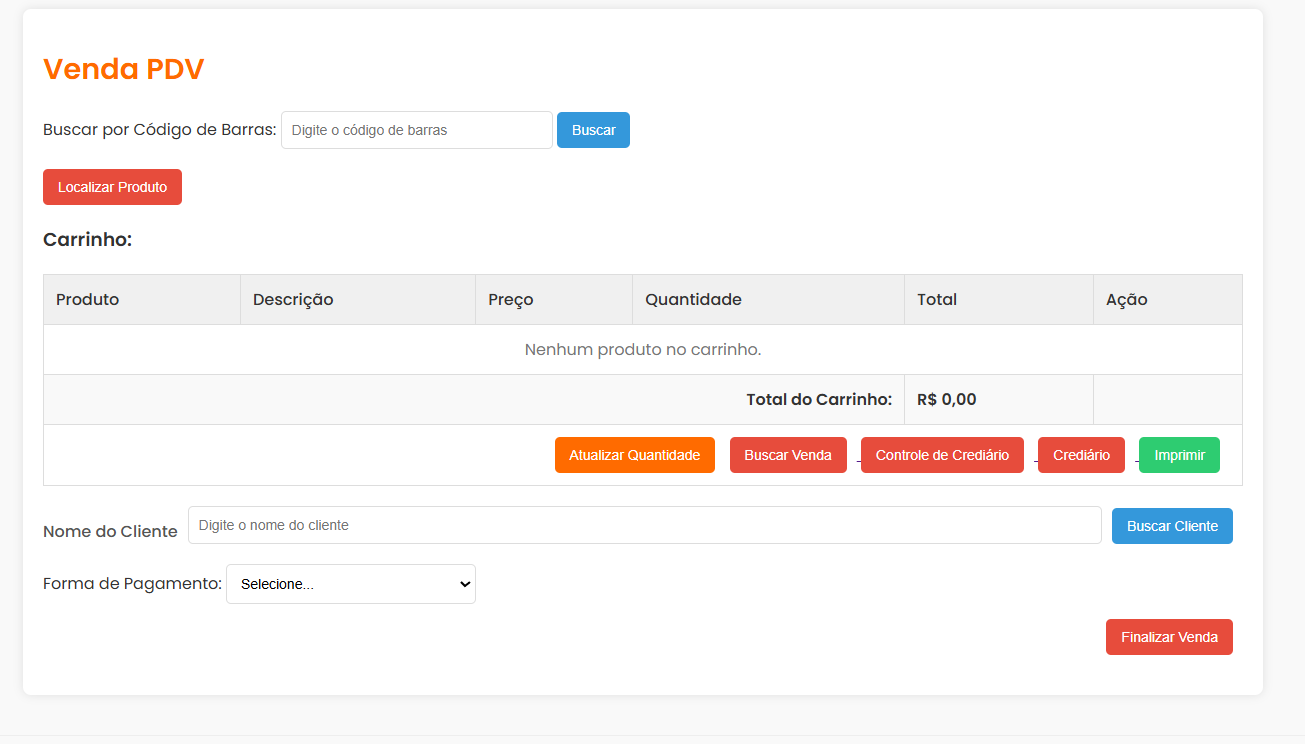Screen dimensions: 1305x744
Task: Click the Preço column header
Action: point(511,300)
